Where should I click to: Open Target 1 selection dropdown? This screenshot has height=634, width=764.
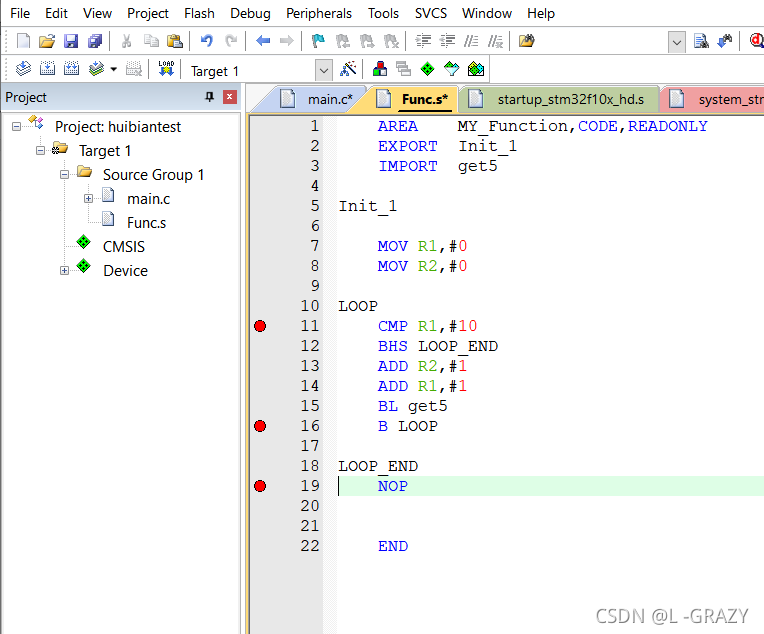pos(324,71)
